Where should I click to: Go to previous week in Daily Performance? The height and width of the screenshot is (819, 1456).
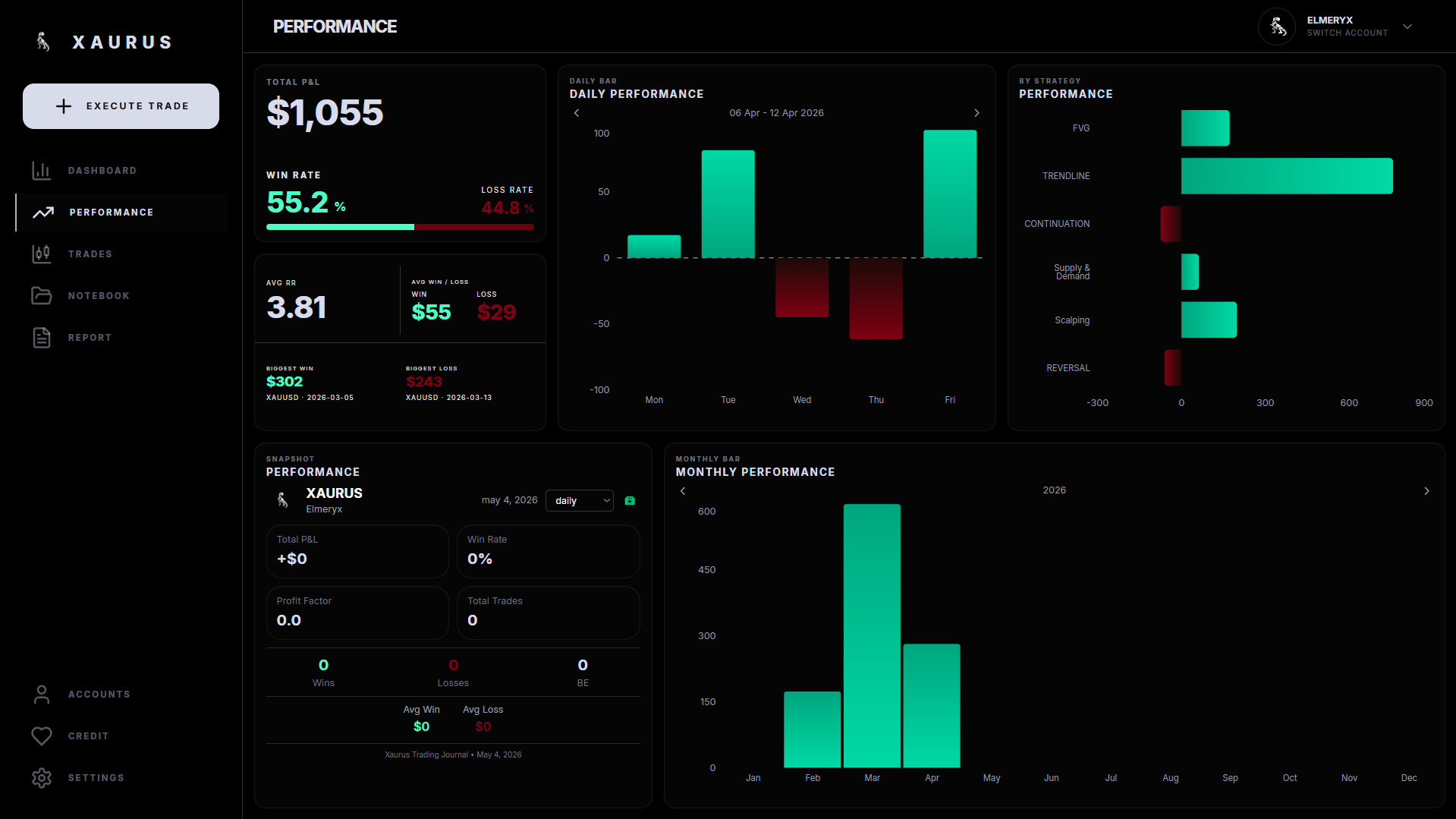tap(577, 113)
